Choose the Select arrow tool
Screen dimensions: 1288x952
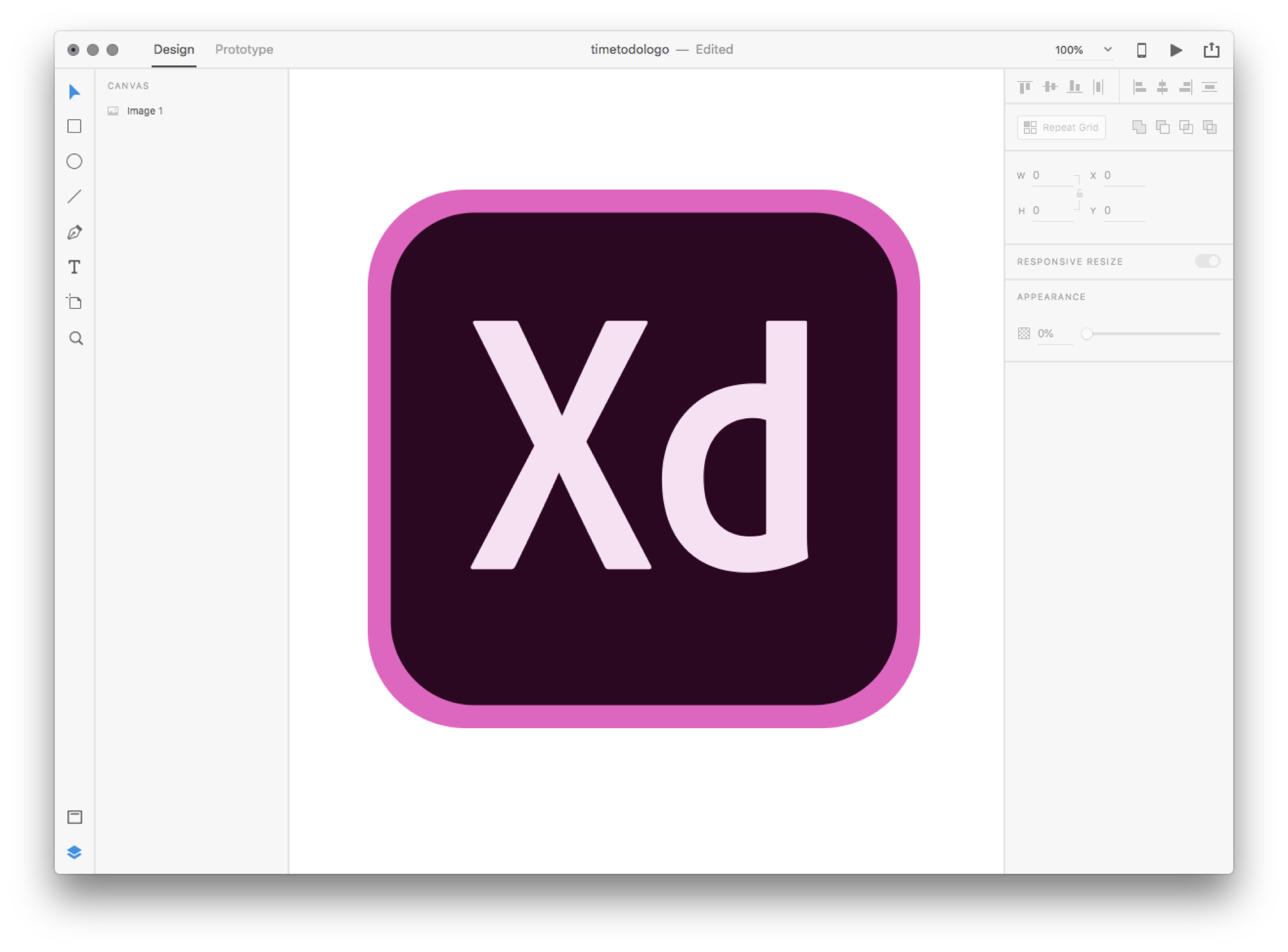[x=74, y=92]
